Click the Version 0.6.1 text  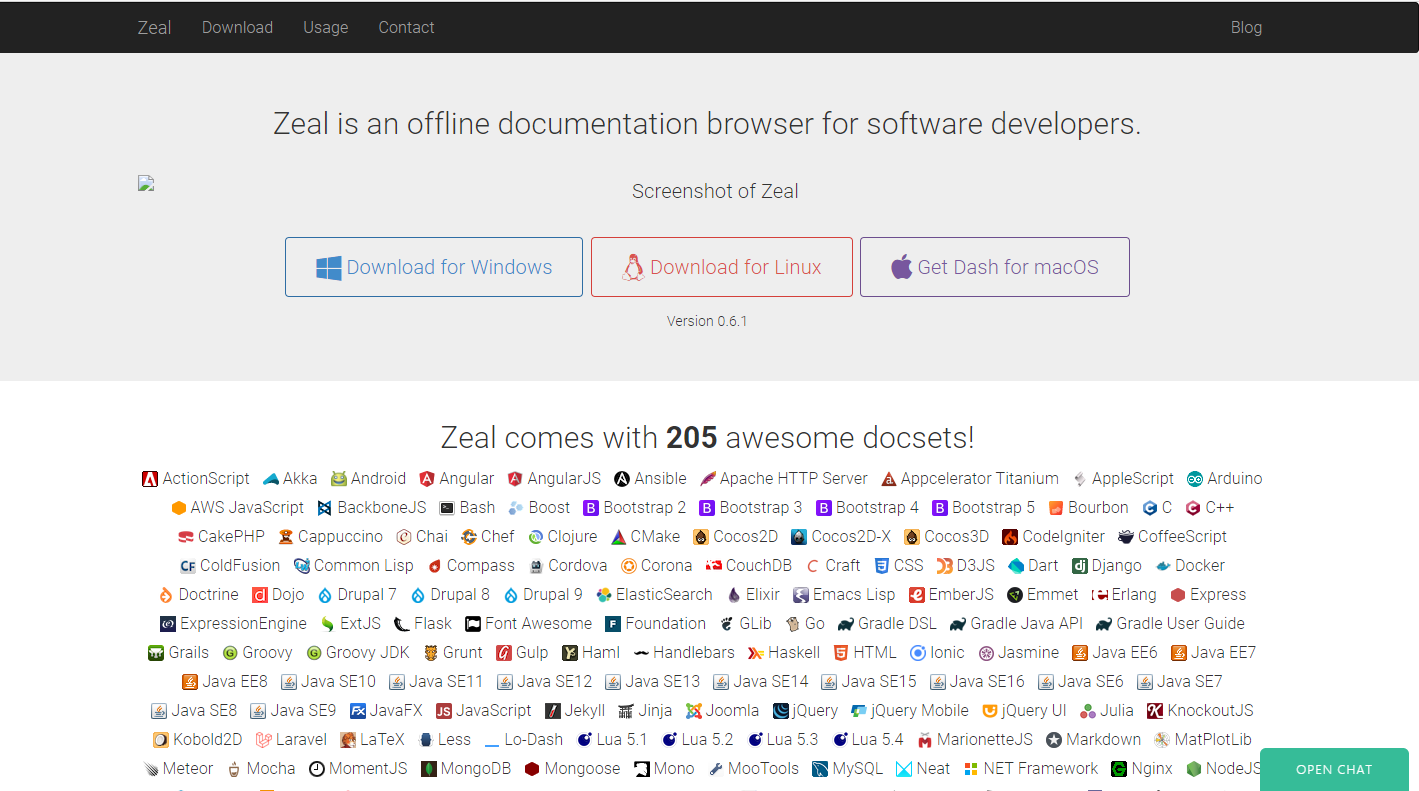point(707,321)
